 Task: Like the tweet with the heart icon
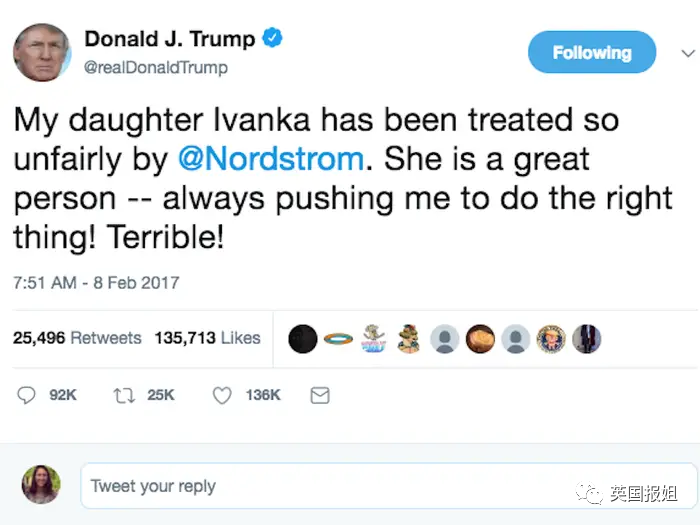coord(222,396)
